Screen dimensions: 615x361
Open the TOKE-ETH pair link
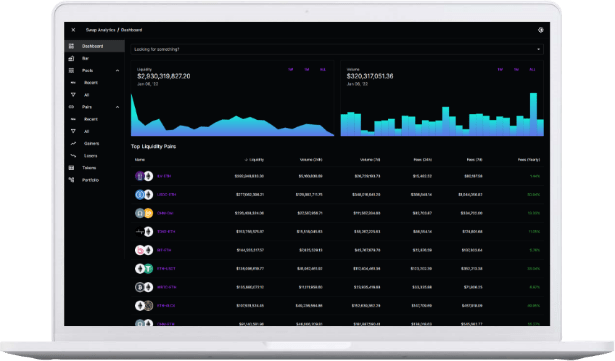tap(166, 232)
